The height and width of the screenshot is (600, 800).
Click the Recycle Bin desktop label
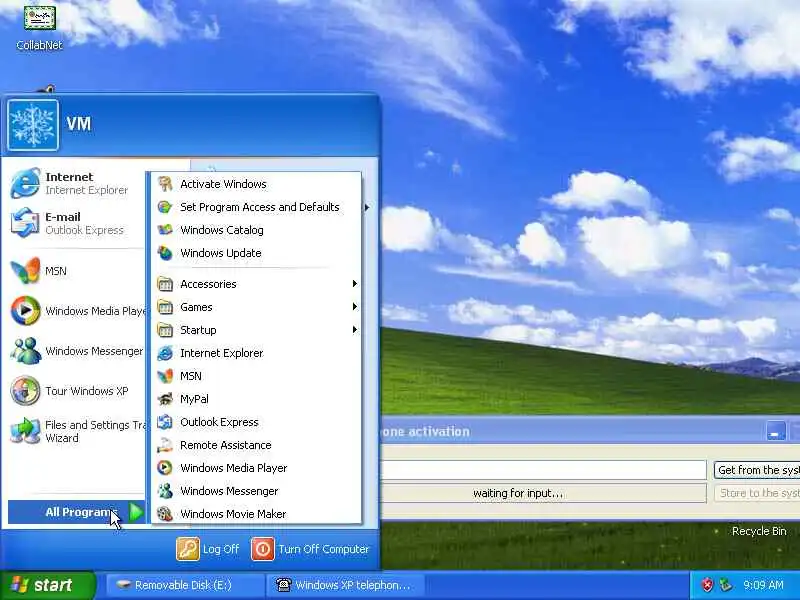[x=759, y=531]
